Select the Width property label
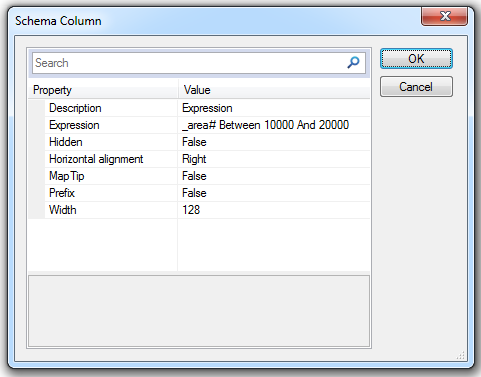 (x=63, y=210)
